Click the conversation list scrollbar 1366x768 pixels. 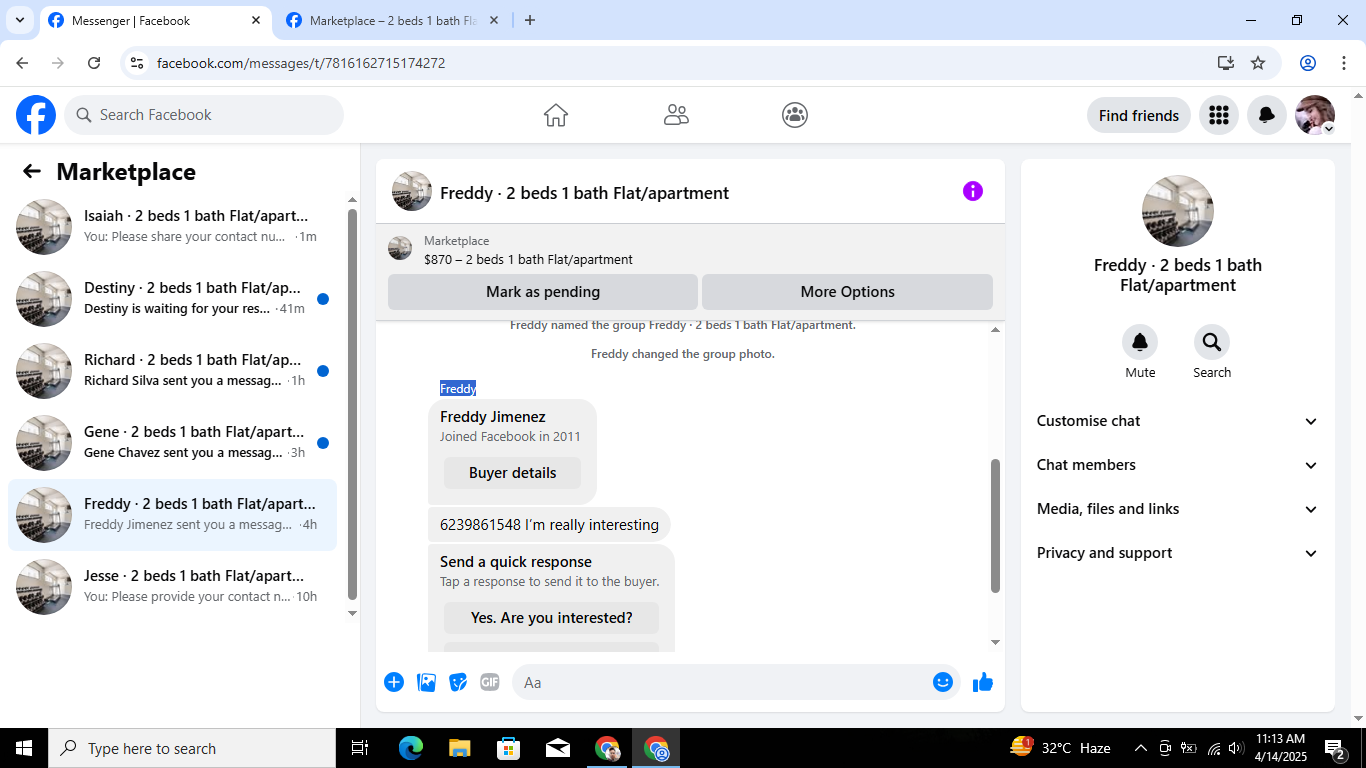(x=352, y=404)
